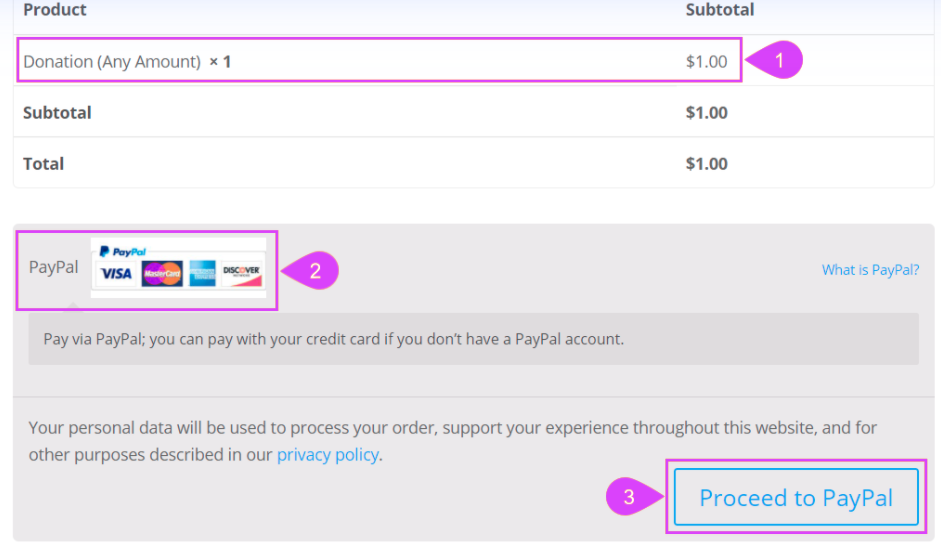Click the Total row label
This screenshot has width=941, height=543.
[x=43, y=164]
